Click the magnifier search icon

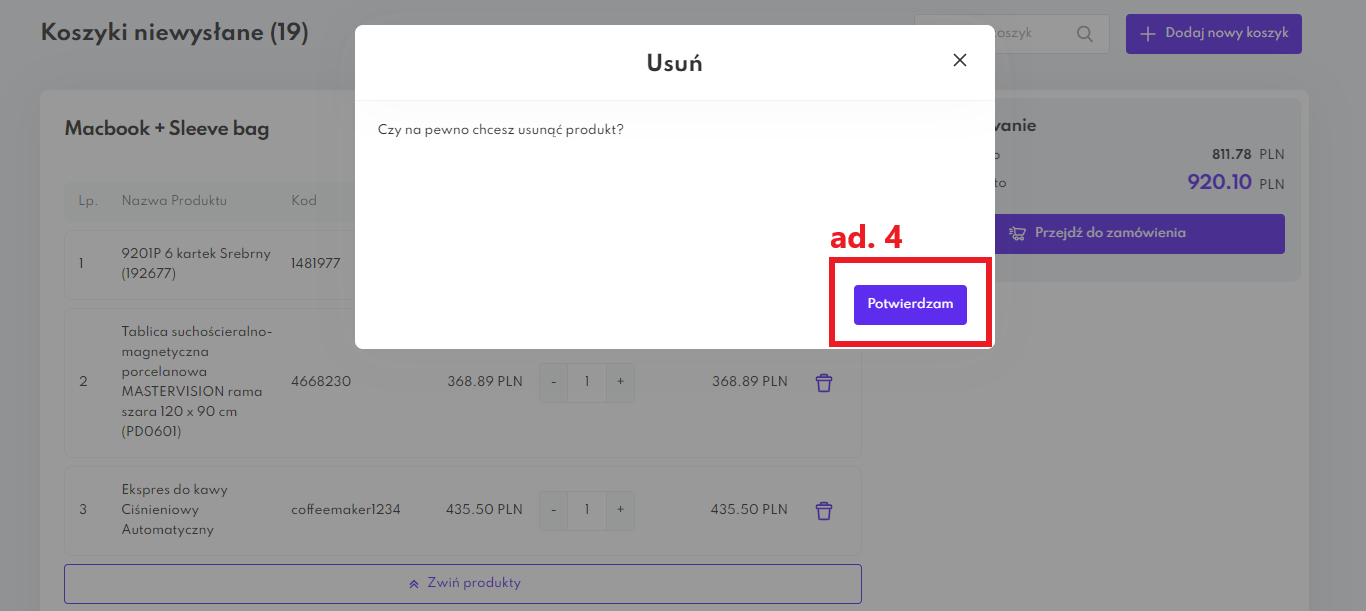1084,34
